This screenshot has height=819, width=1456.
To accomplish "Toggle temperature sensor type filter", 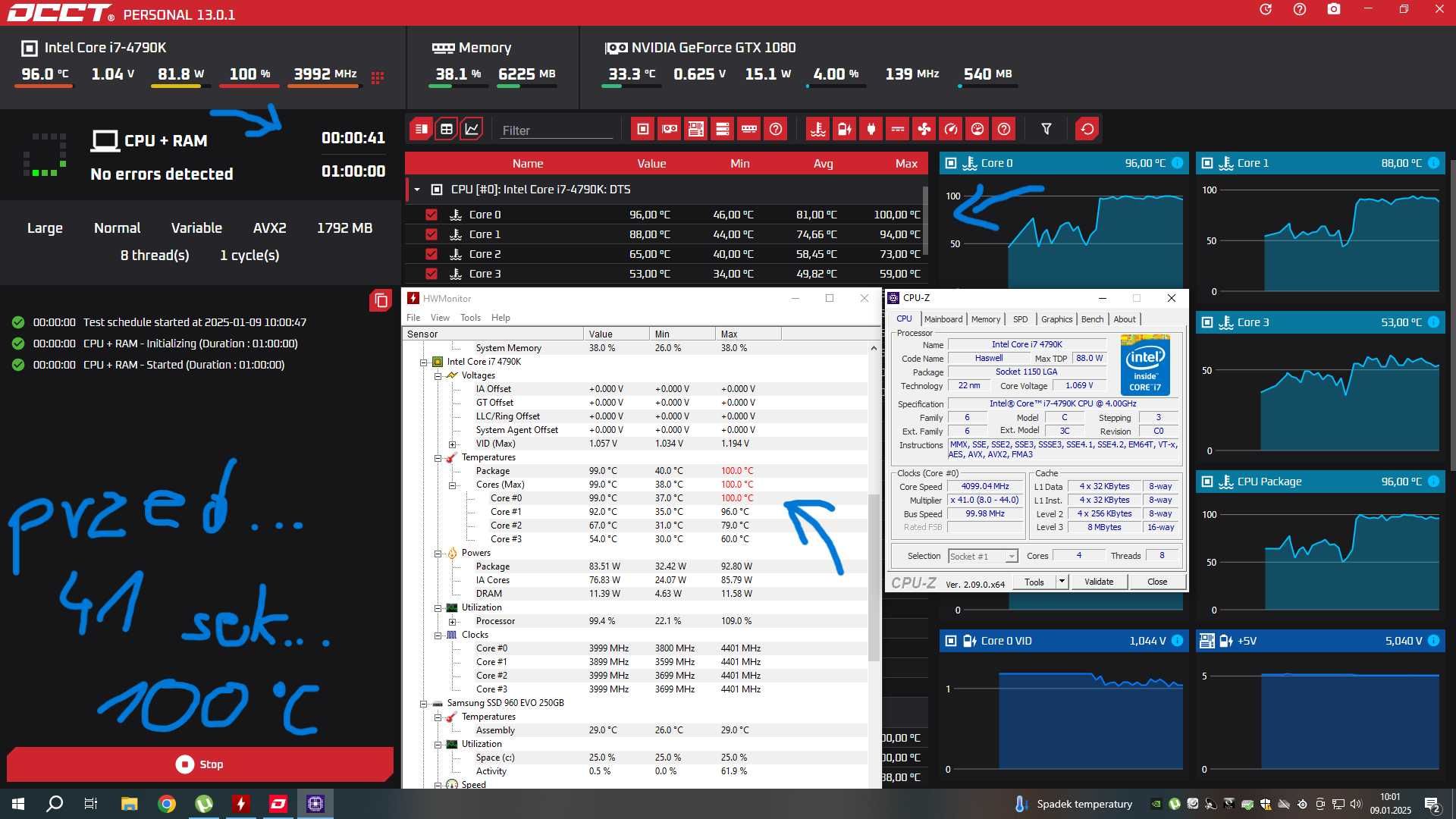I will (818, 129).
